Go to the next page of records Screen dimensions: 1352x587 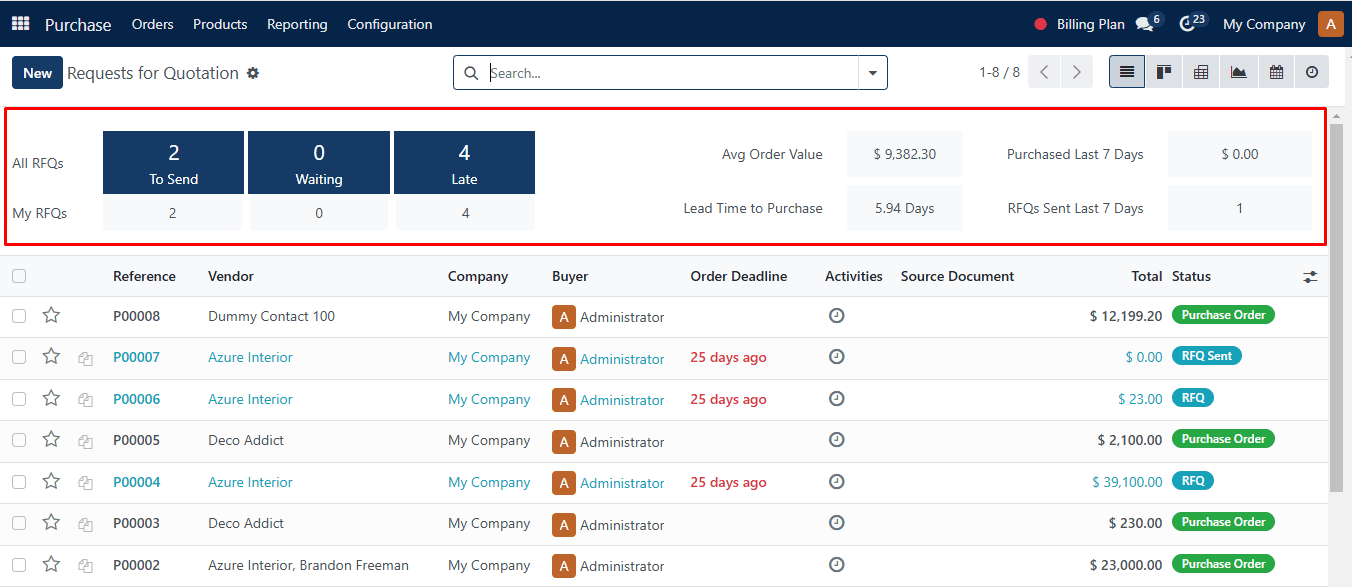coord(1077,72)
